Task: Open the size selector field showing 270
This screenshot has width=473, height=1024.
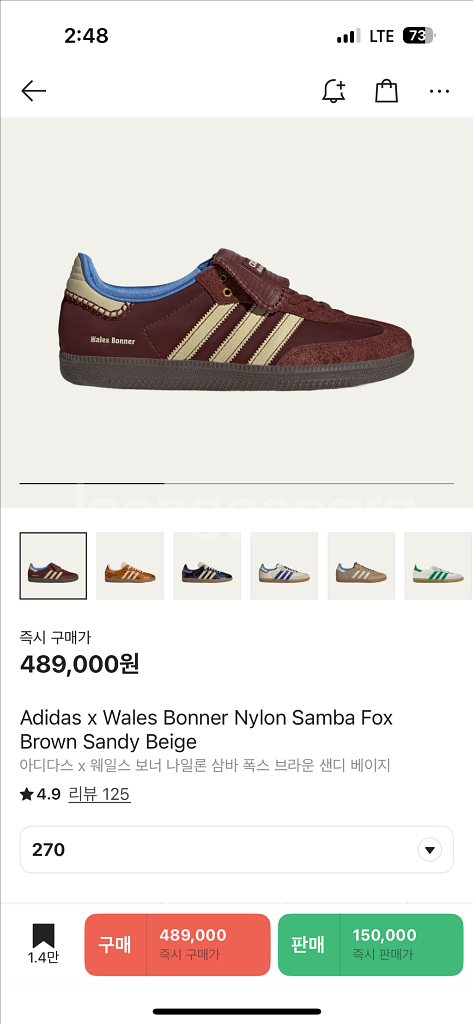Action: 236,850
